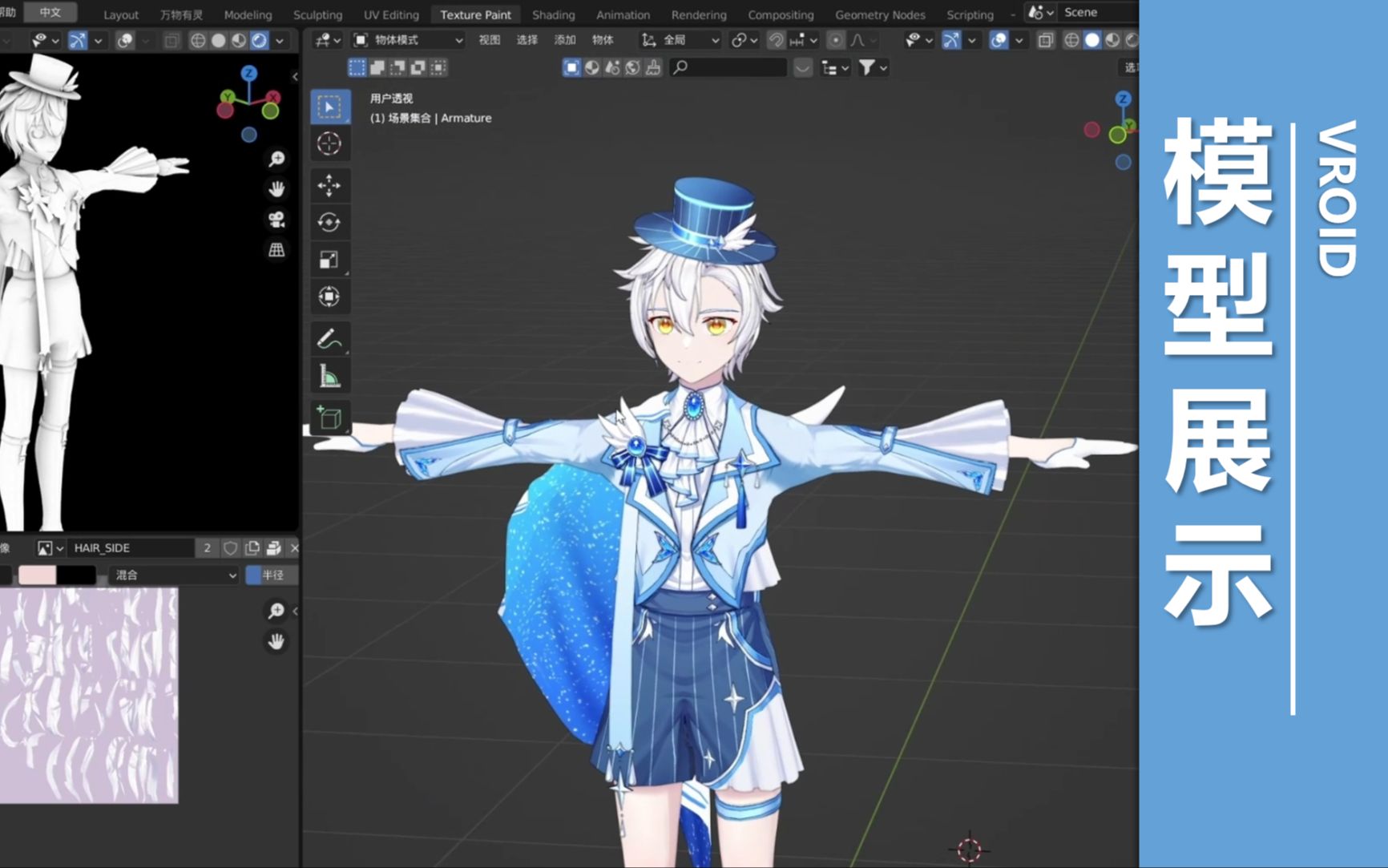Toggle fake user shield for HAIR_SIDE
Viewport: 1388px width, 868px height.
[x=231, y=548]
